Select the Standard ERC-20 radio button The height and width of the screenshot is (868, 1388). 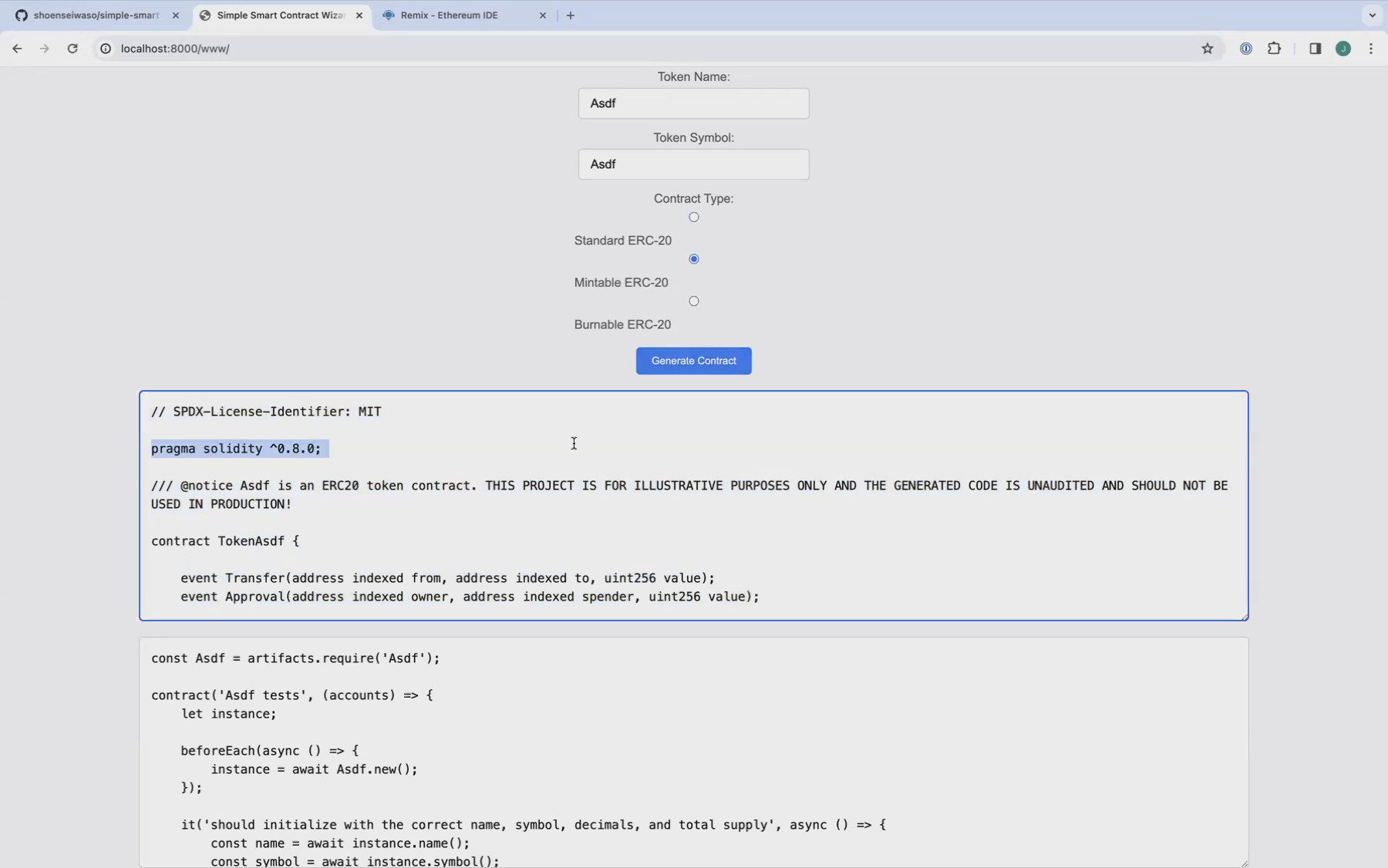[x=693, y=217]
